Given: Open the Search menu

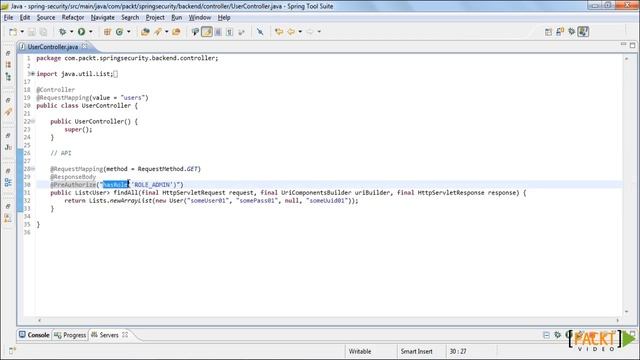Looking at the screenshot, I should 130,18.
